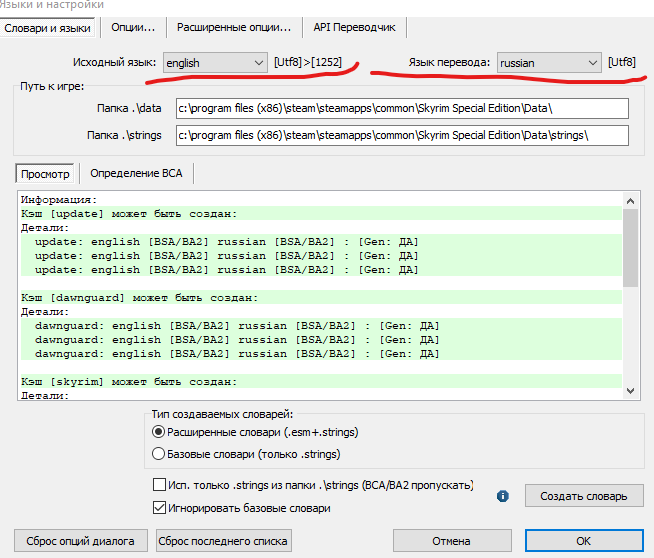
Task: Click the blue info icon beside Создать словарь
Action: 503,496
